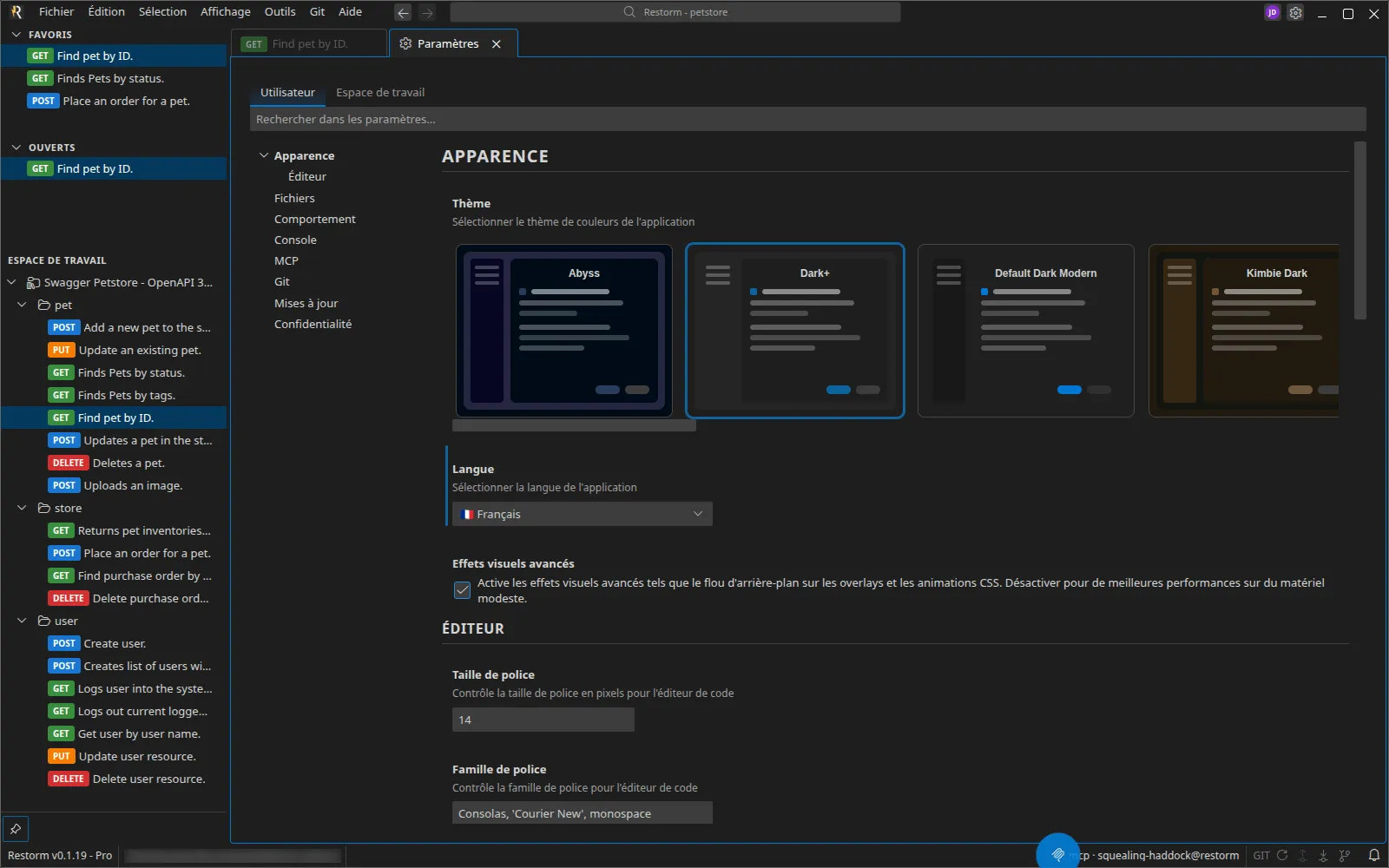
Task: Click the Git push up-arrow icon
Action: pos(1303,855)
